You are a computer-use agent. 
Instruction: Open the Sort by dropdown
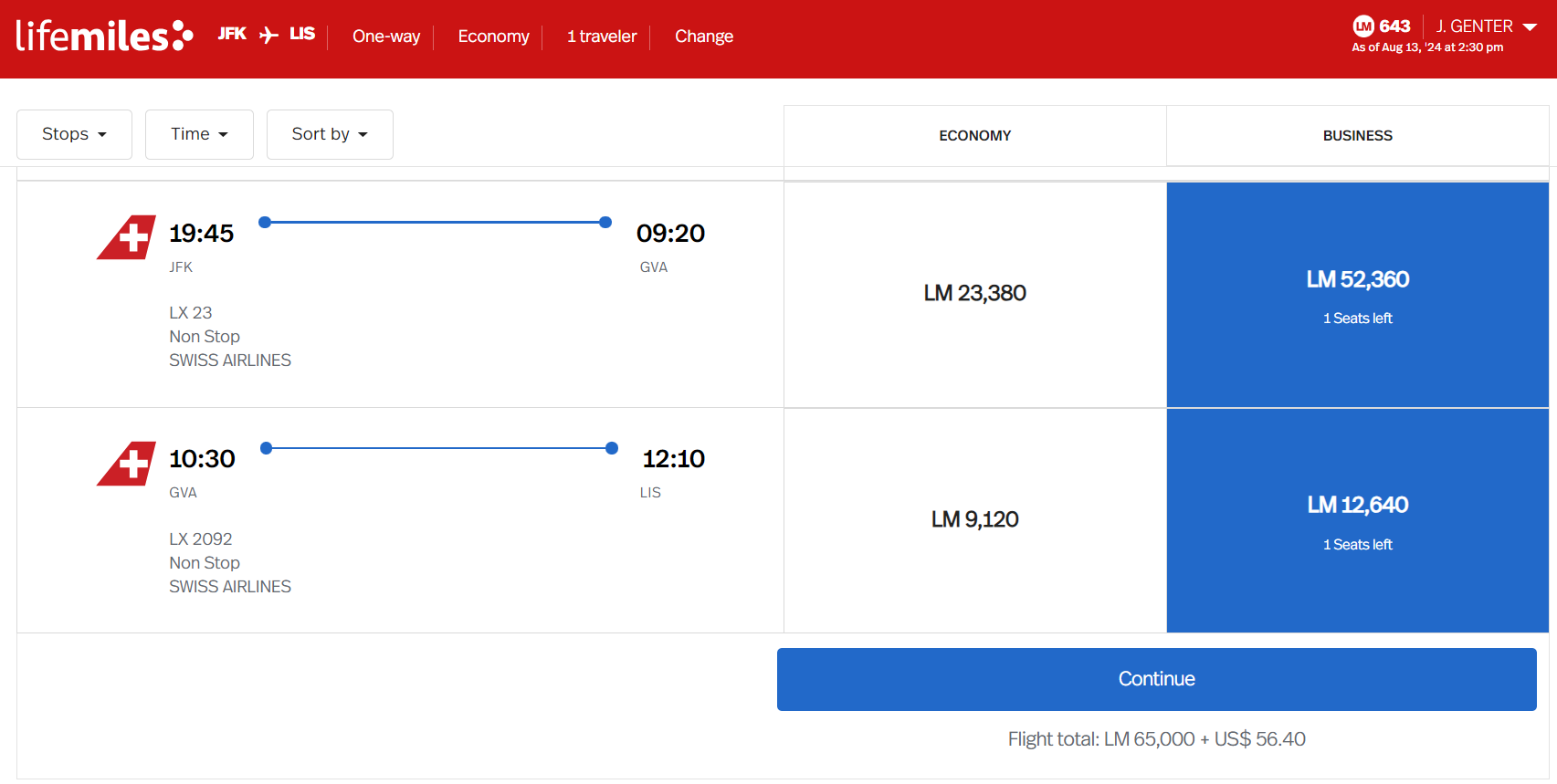(330, 134)
